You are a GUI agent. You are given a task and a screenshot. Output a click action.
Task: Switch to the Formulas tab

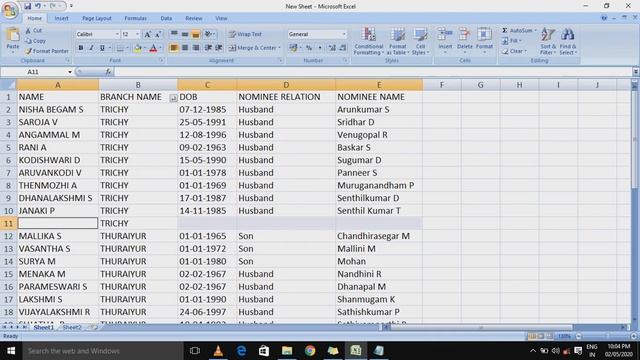[x=136, y=18]
